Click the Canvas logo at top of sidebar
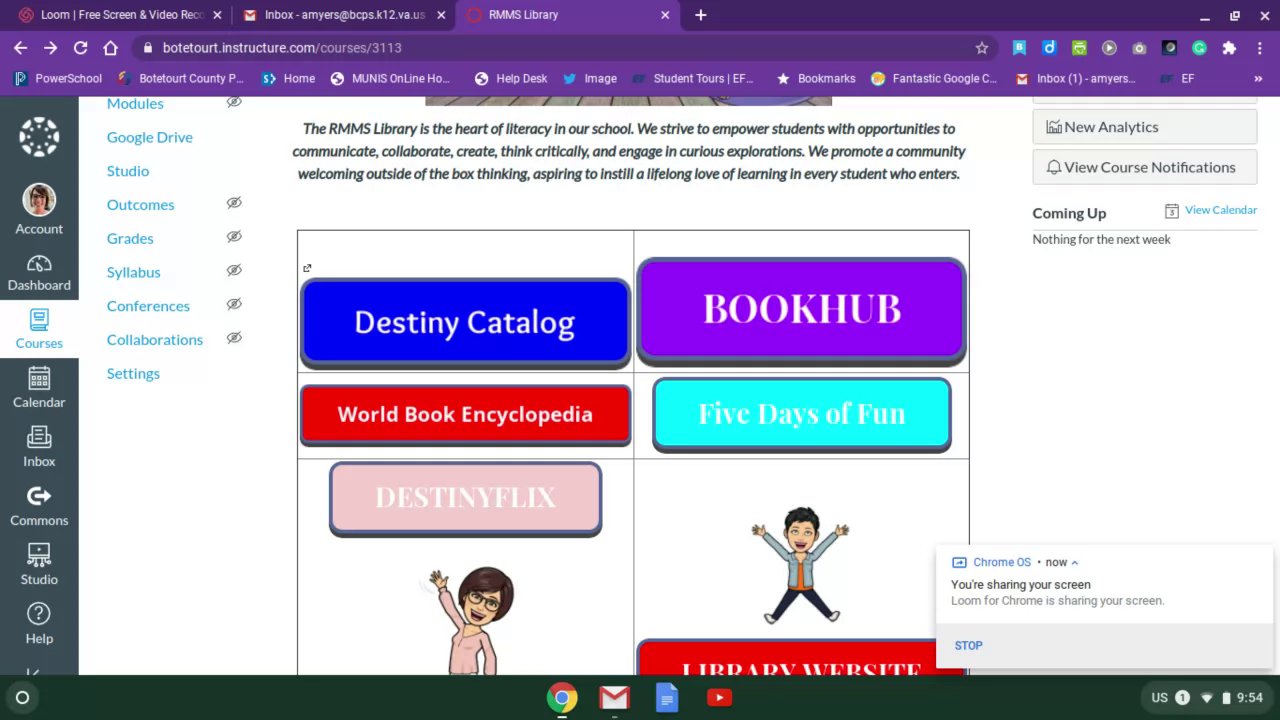Screen dimensions: 1280x720 (x=39, y=137)
